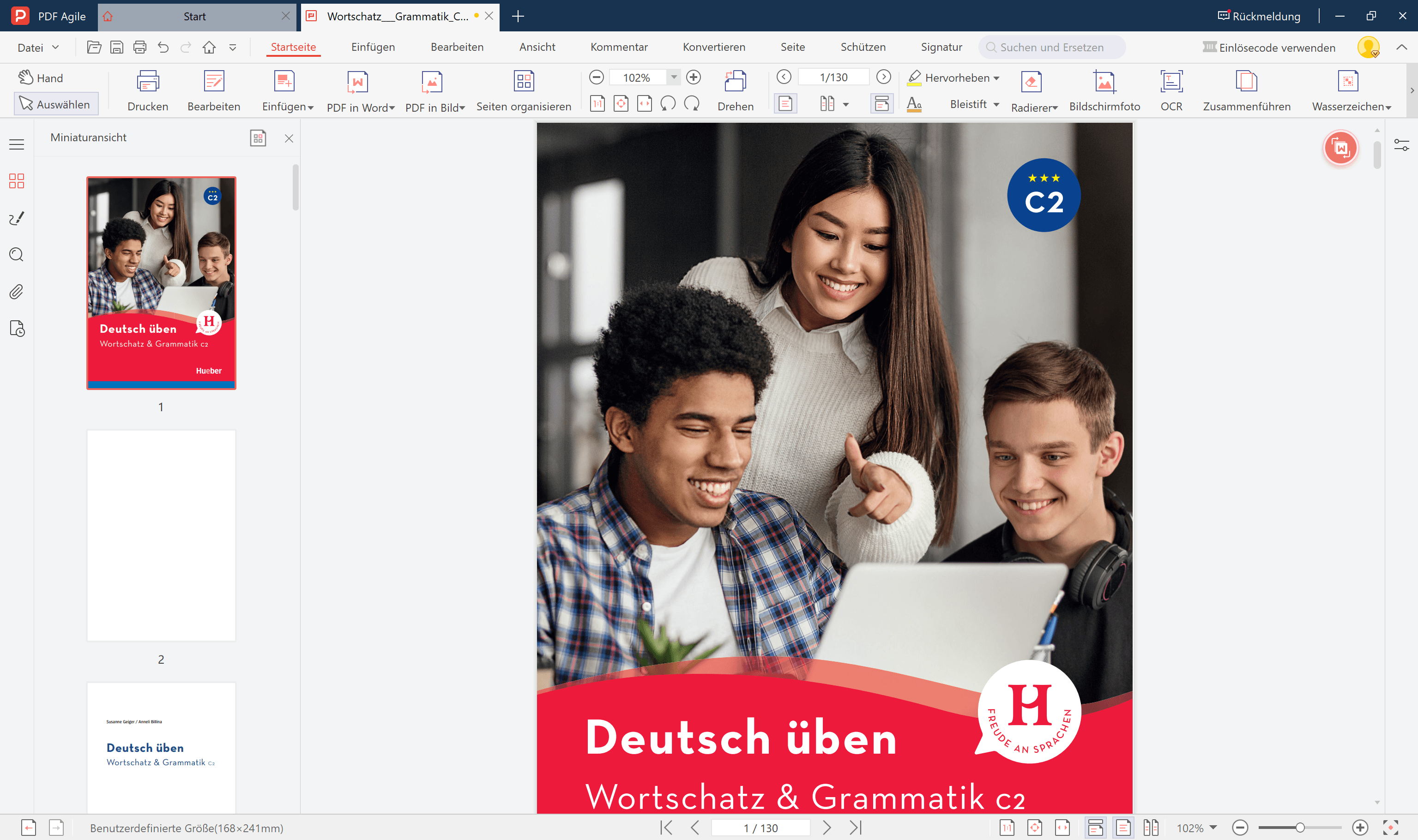Click the Drehen rotate tool
The height and width of the screenshot is (840, 1418).
pyautogui.click(x=735, y=90)
